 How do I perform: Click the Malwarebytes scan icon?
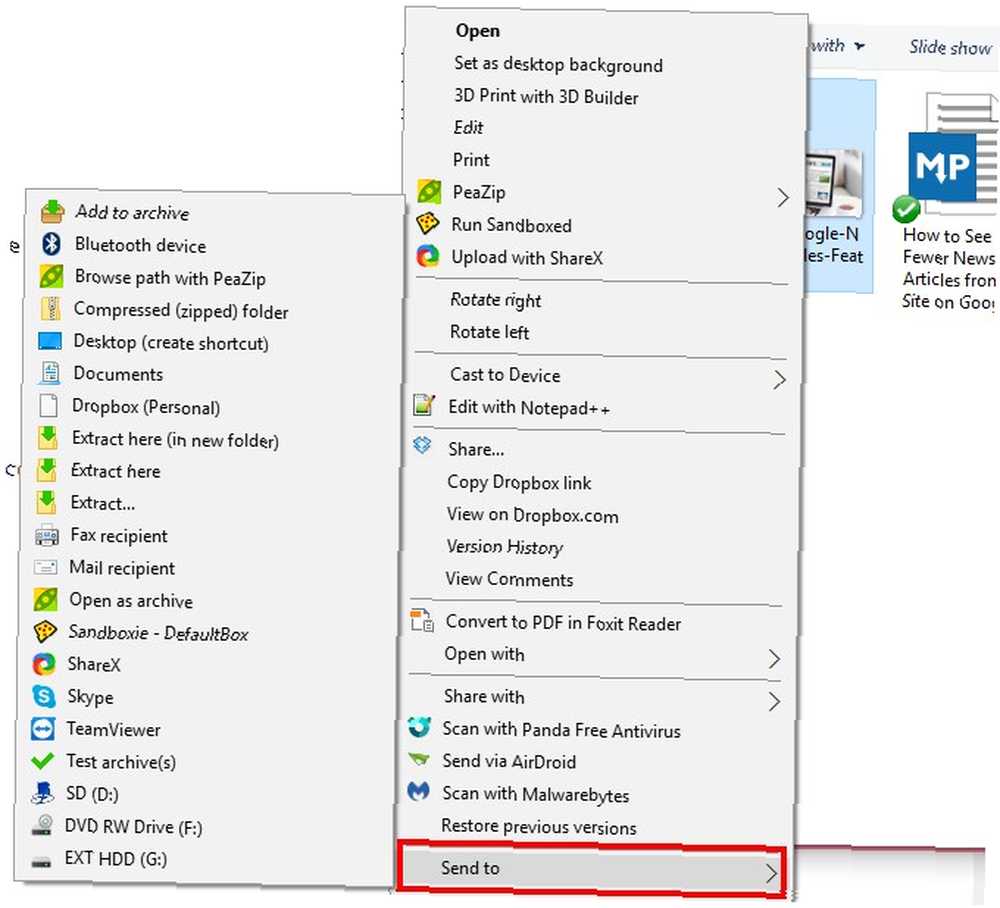[x=418, y=791]
